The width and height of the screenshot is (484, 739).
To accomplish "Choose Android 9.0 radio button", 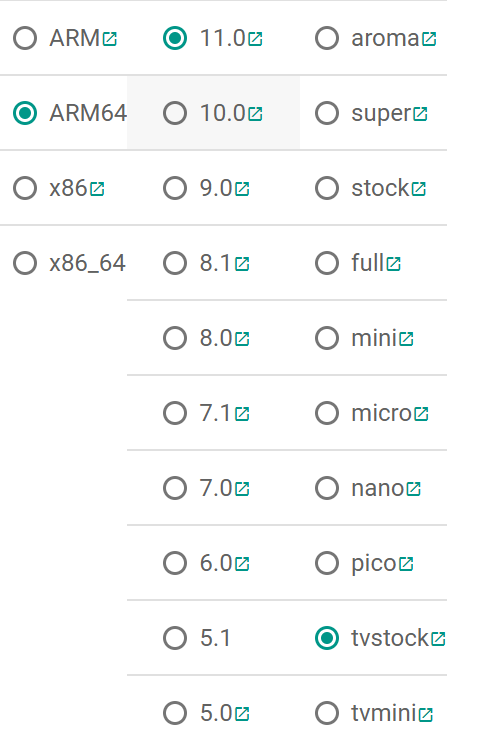I will [x=175, y=188].
